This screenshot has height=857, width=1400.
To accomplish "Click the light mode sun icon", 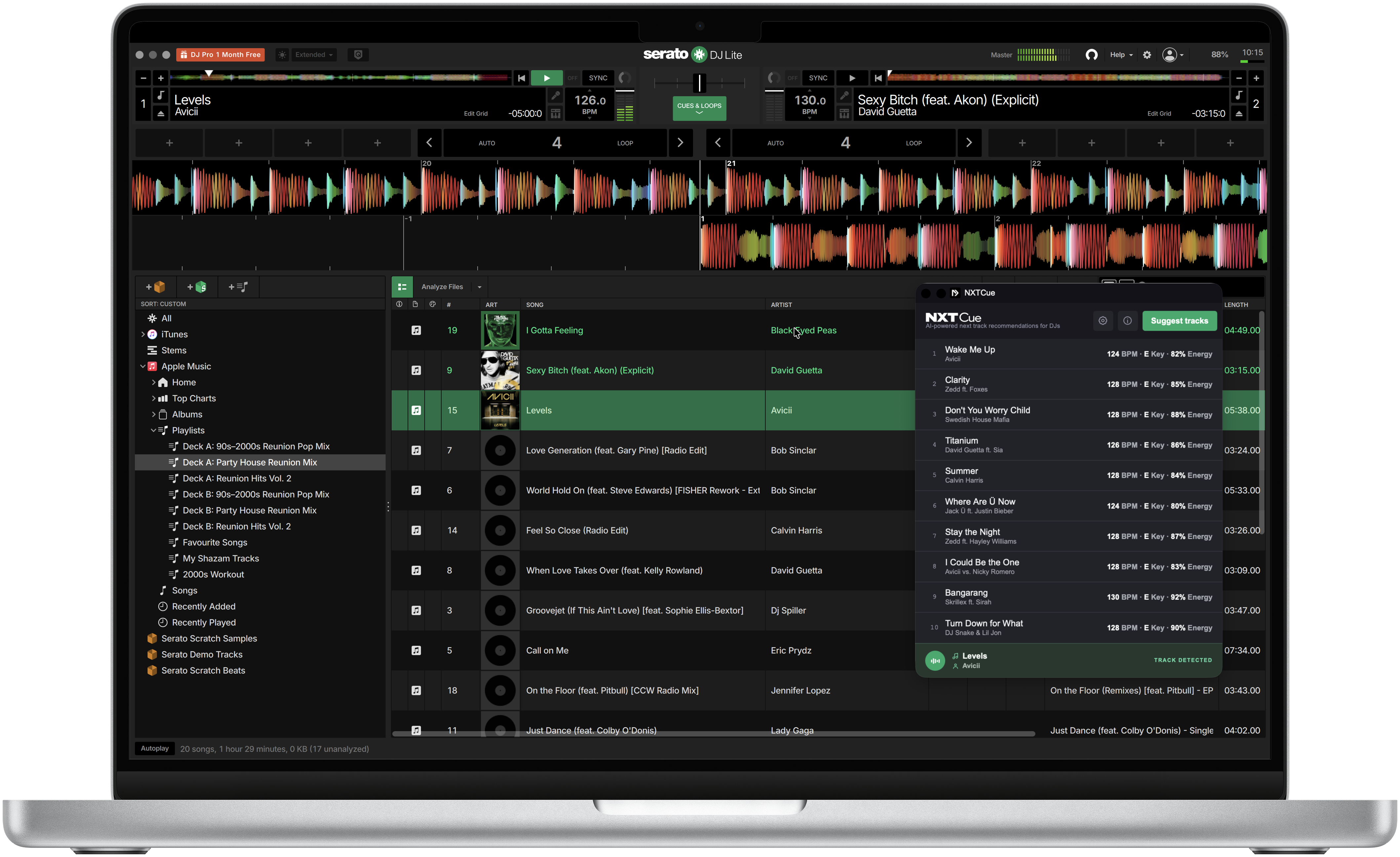I will coord(282,55).
